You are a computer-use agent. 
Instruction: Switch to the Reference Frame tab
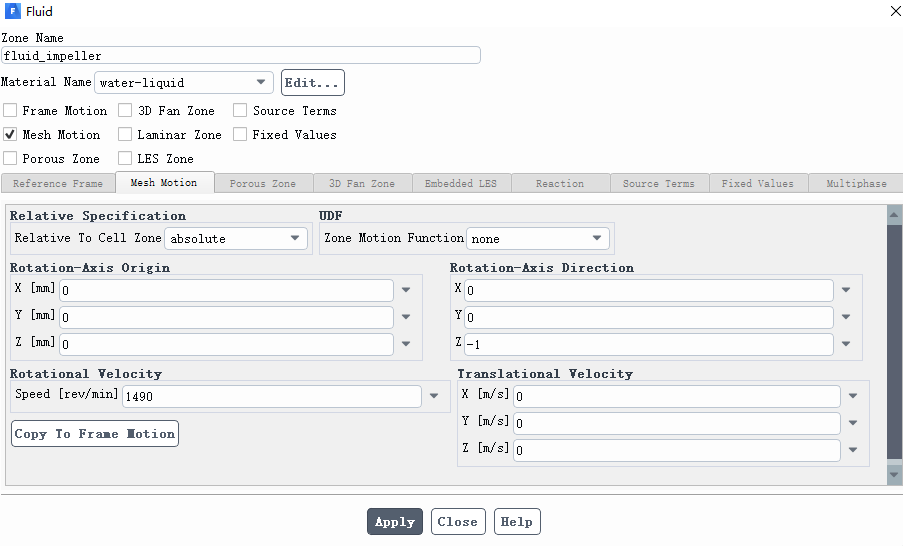click(58, 183)
